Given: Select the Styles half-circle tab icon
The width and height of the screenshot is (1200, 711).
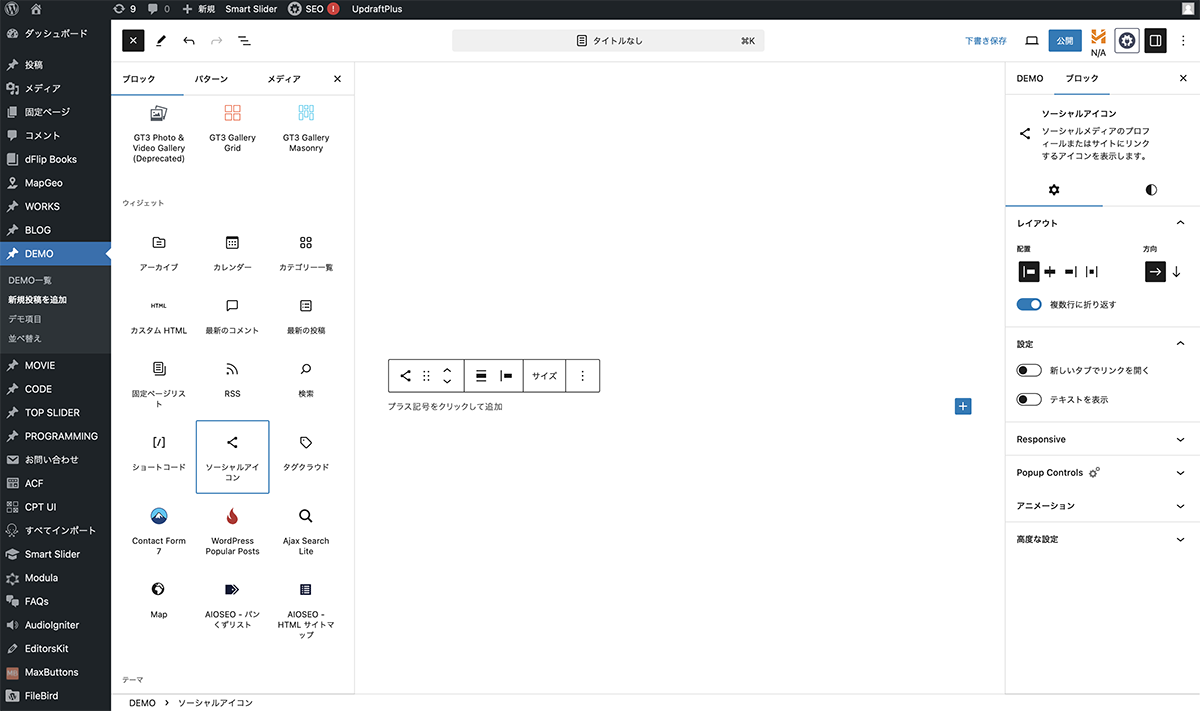Looking at the screenshot, I should coord(1151,190).
